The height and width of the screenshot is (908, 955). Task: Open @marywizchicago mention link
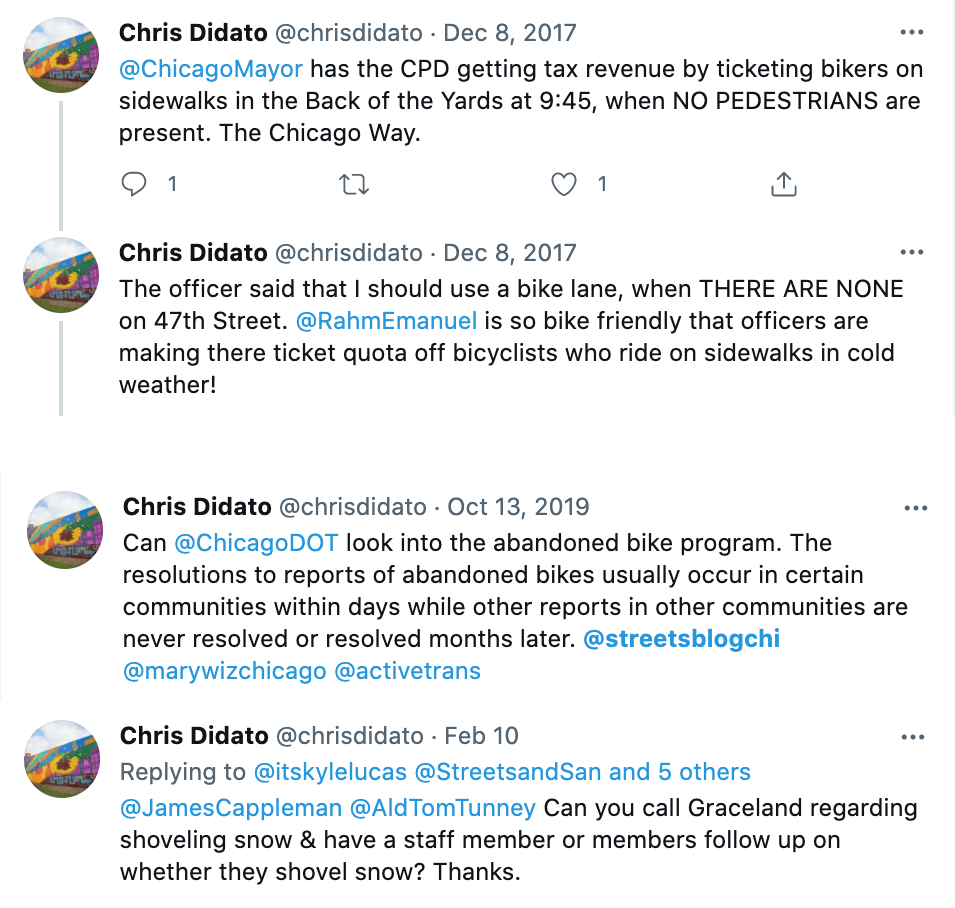[x=224, y=671]
